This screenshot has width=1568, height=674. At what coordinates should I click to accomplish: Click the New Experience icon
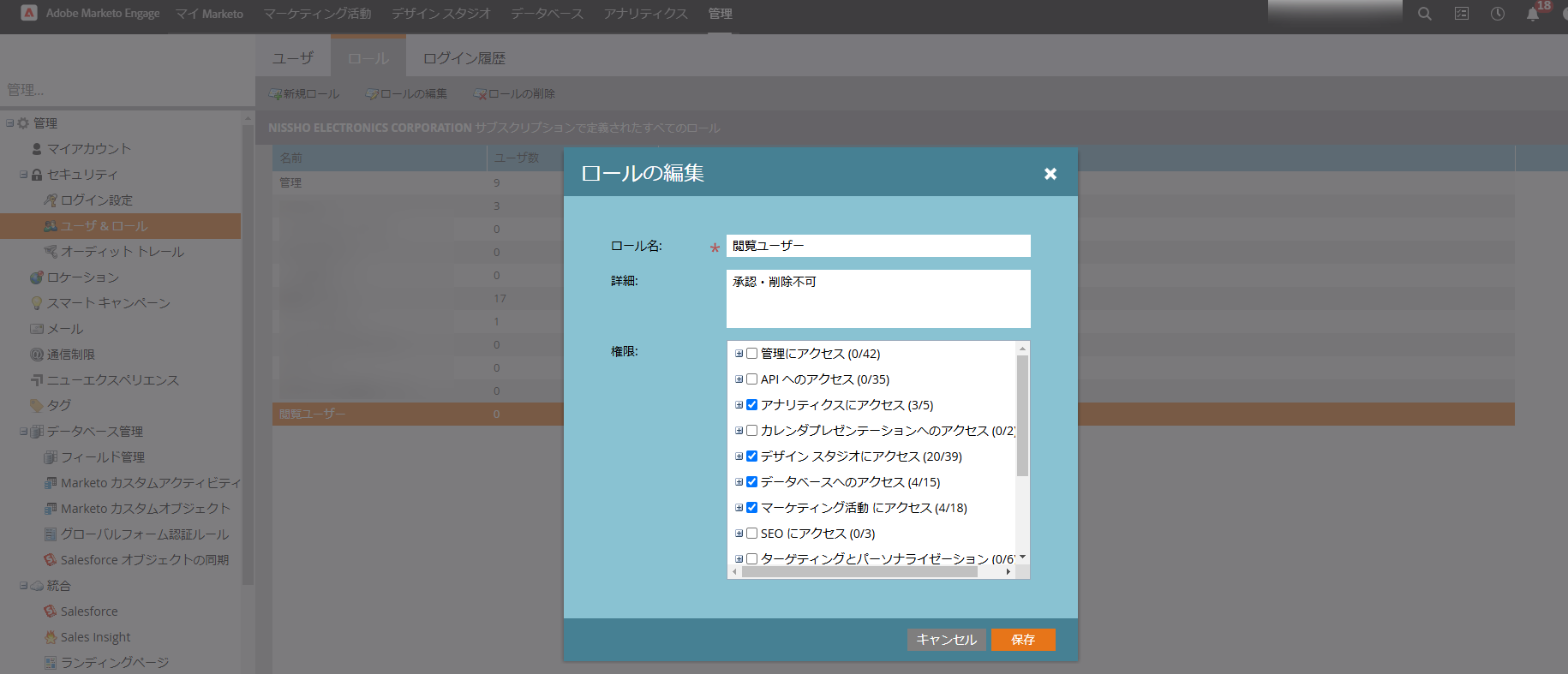(x=37, y=380)
